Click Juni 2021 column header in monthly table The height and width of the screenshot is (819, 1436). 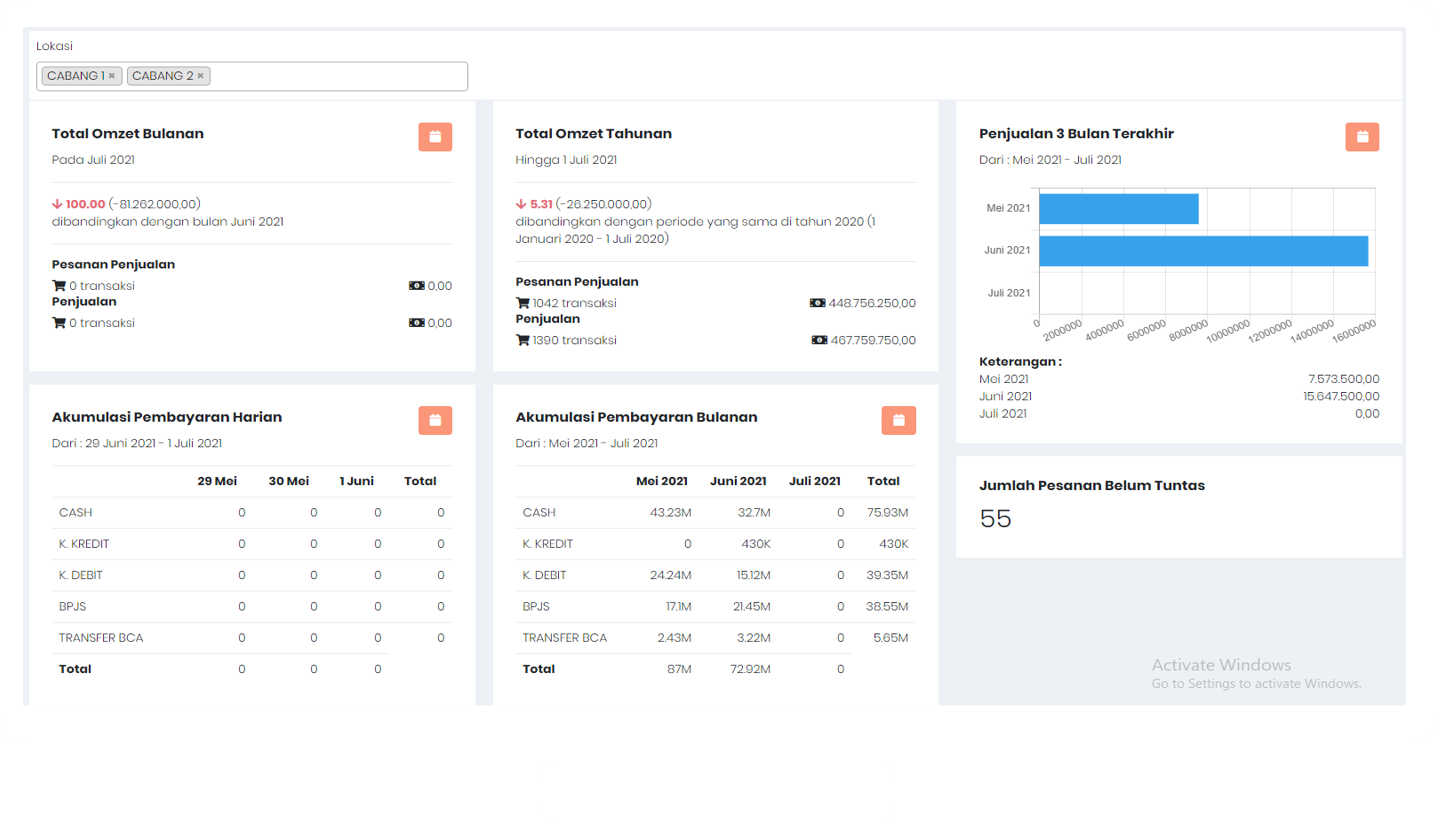738,481
